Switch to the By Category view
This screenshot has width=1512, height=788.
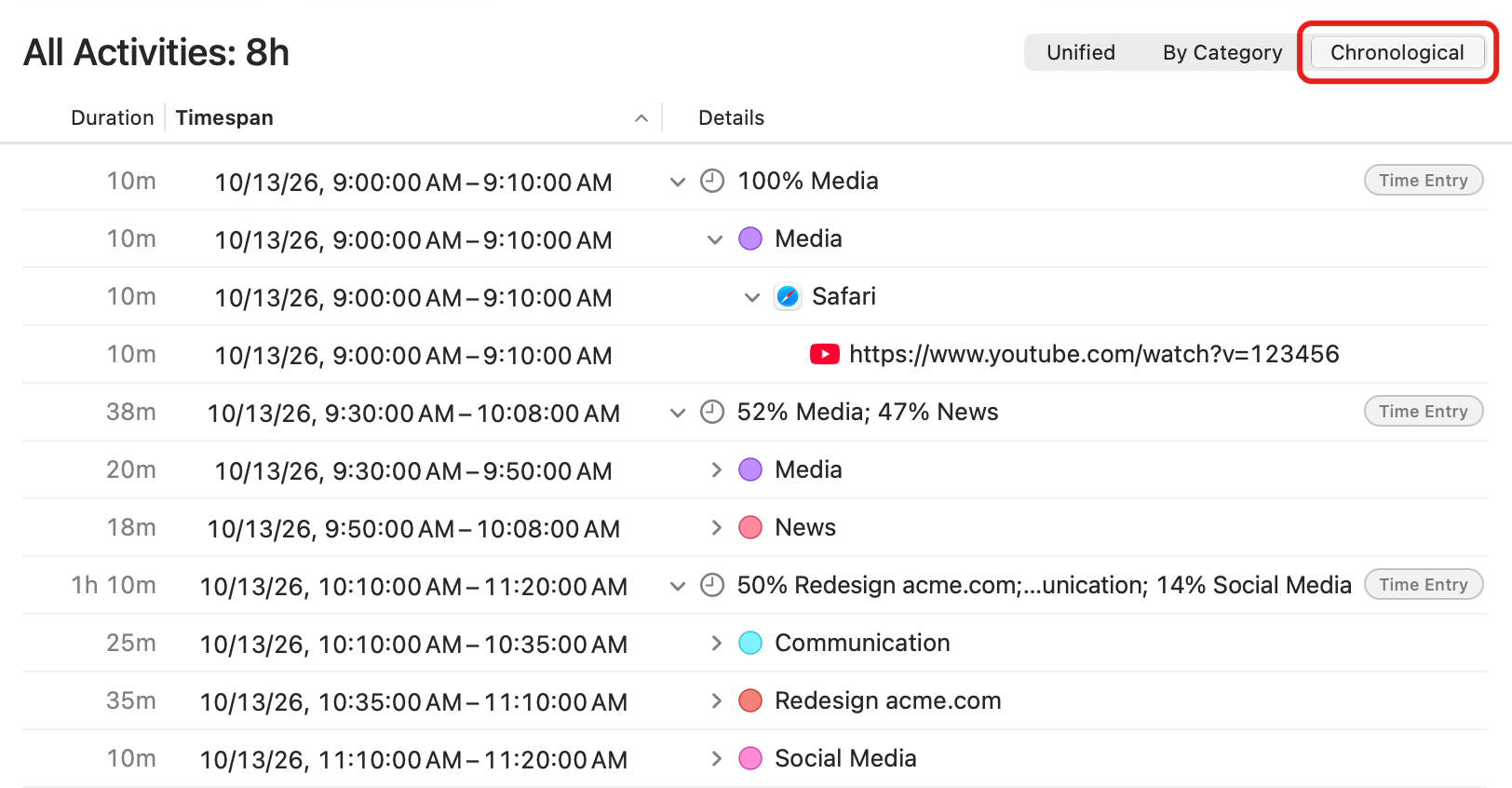pos(1222,52)
